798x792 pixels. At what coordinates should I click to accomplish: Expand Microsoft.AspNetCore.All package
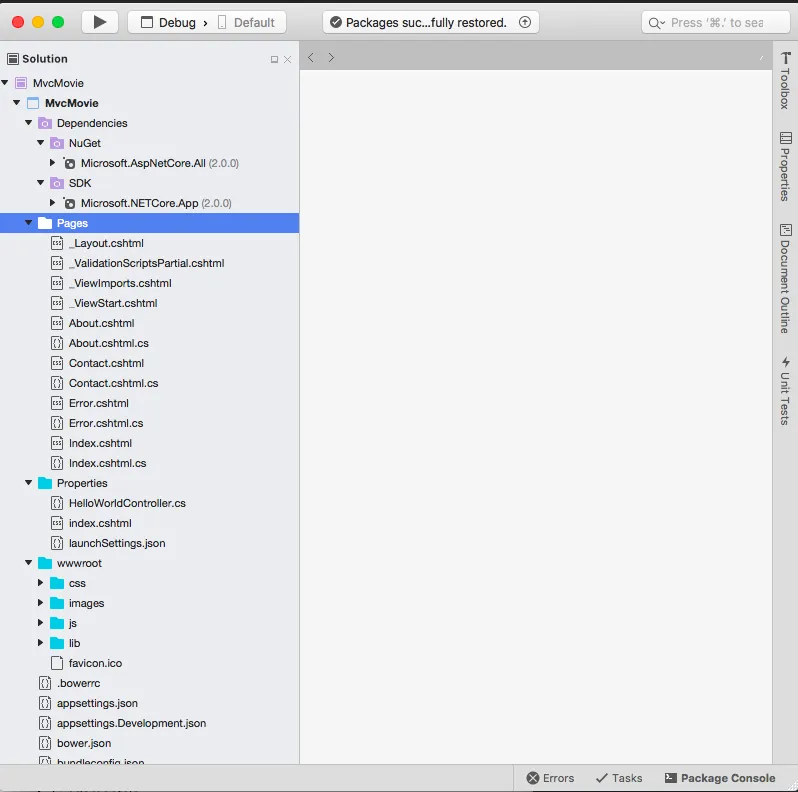pyautogui.click(x=52, y=162)
